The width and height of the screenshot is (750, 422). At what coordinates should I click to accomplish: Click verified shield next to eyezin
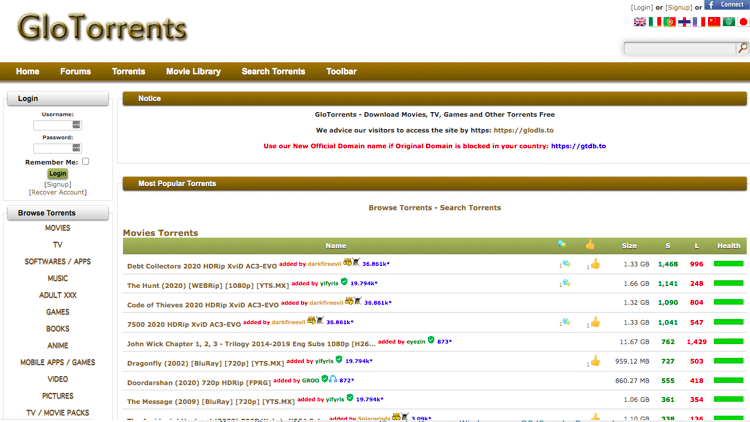431,340
